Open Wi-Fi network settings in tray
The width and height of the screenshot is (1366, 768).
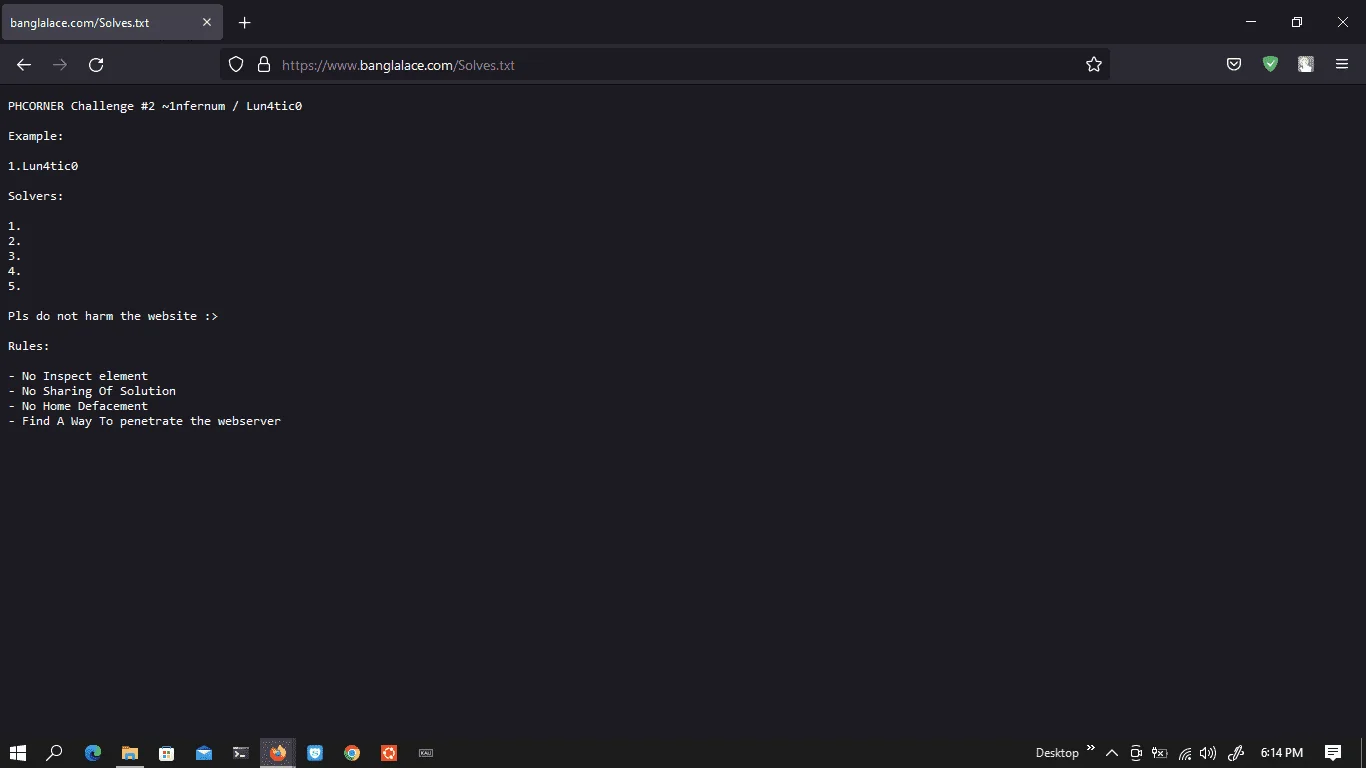1184,753
